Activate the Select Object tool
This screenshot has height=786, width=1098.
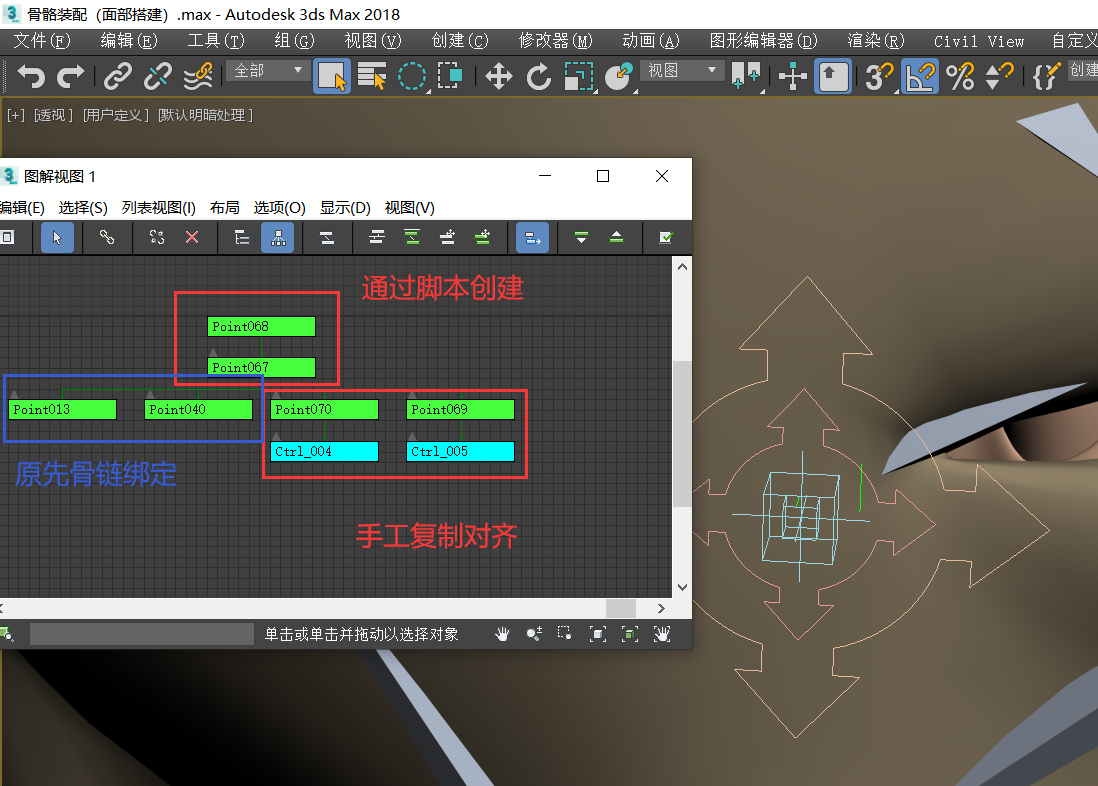point(332,76)
